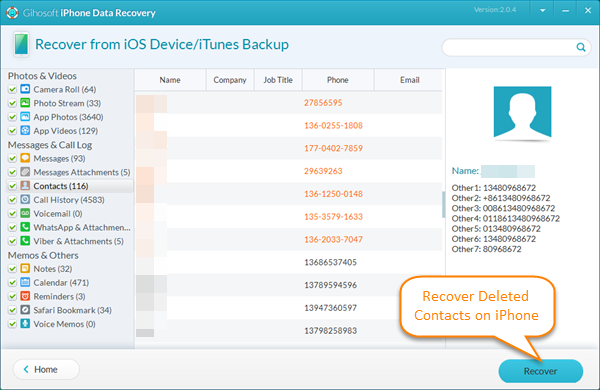The height and width of the screenshot is (390, 600).
Task: Toggle the Reminders (3) checkbox
Action: pyautogui.click(x=12, y=296)
